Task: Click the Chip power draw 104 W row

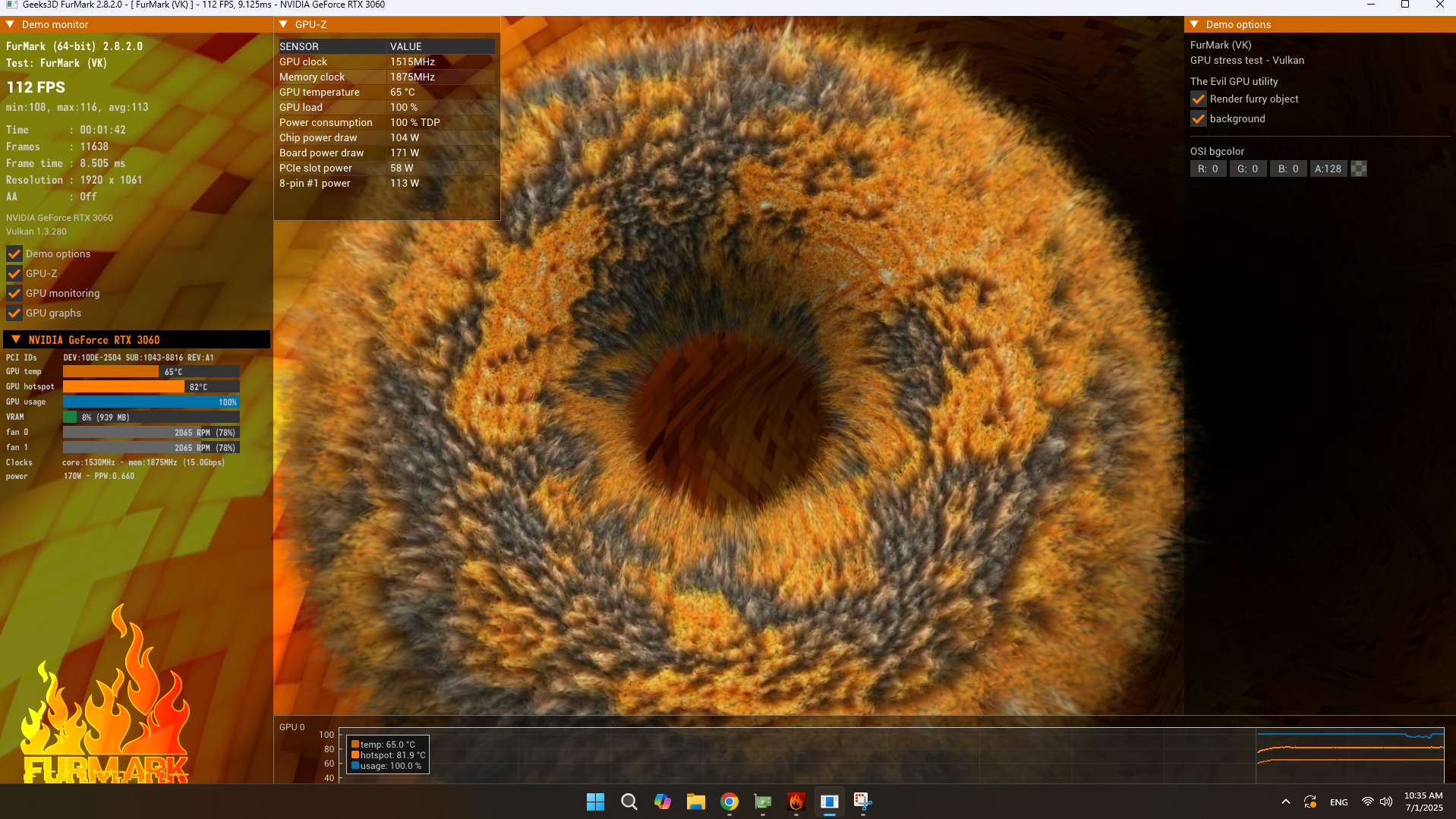Action: (386, 137)
